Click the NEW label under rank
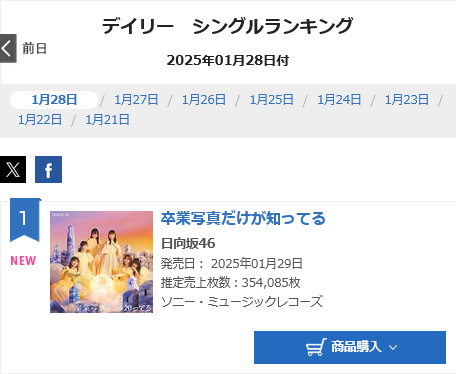The image size is (456, 374). pos(23,261)
